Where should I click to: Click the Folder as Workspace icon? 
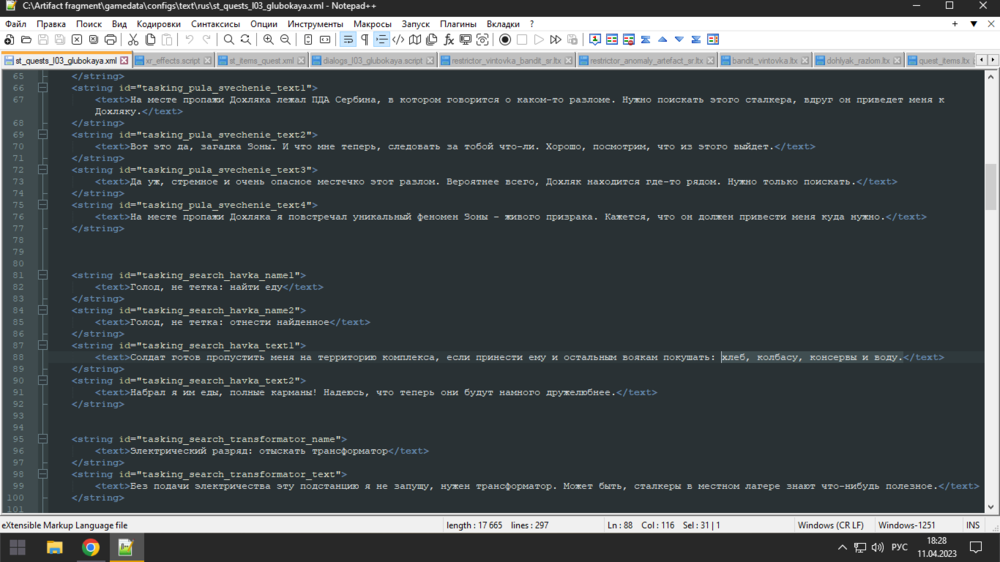tap(466, 40)
